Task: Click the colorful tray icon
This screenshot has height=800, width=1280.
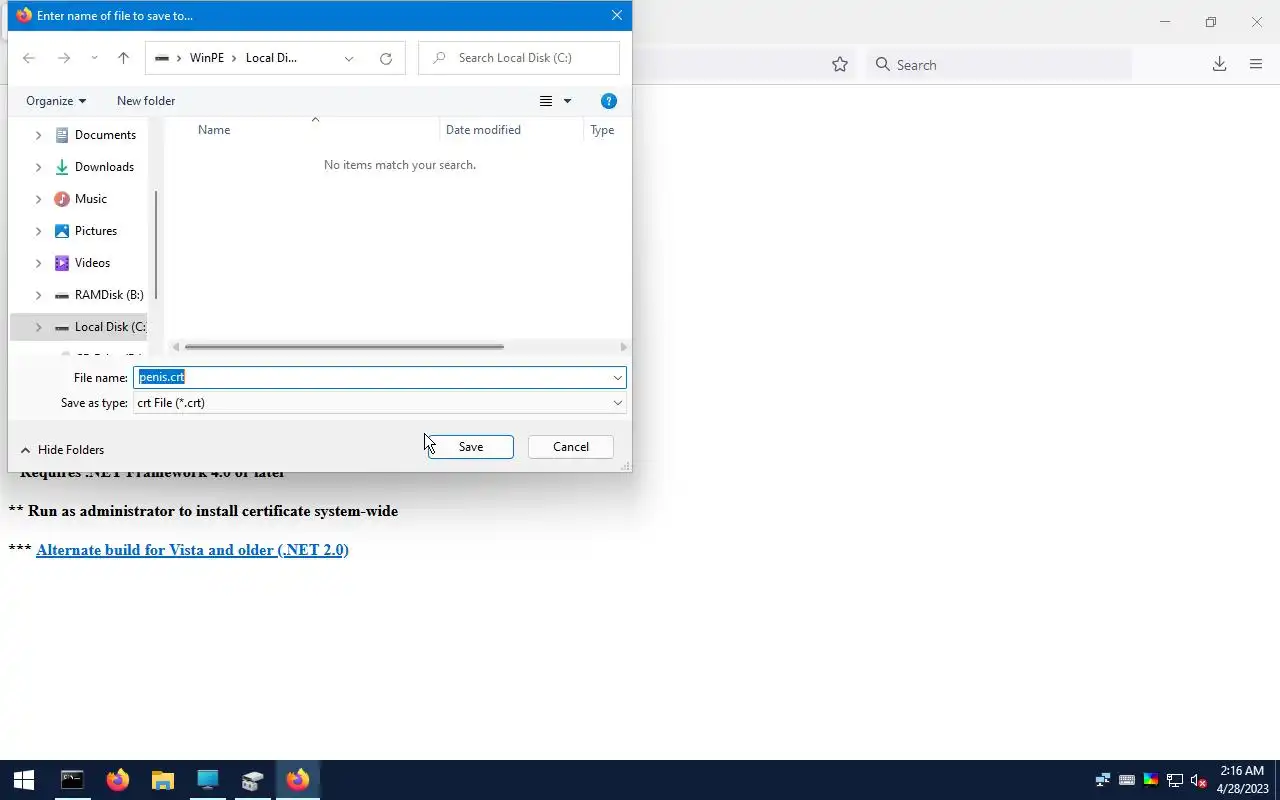Action: click(1151, 780)
